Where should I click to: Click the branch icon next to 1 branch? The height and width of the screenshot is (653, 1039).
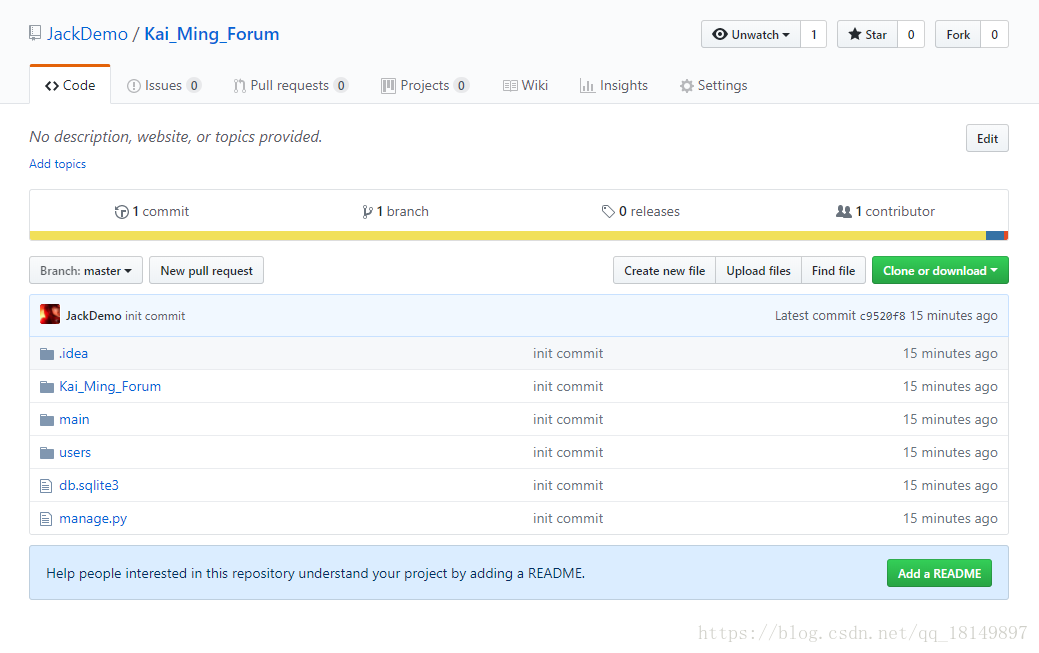(x=367, y=212)
